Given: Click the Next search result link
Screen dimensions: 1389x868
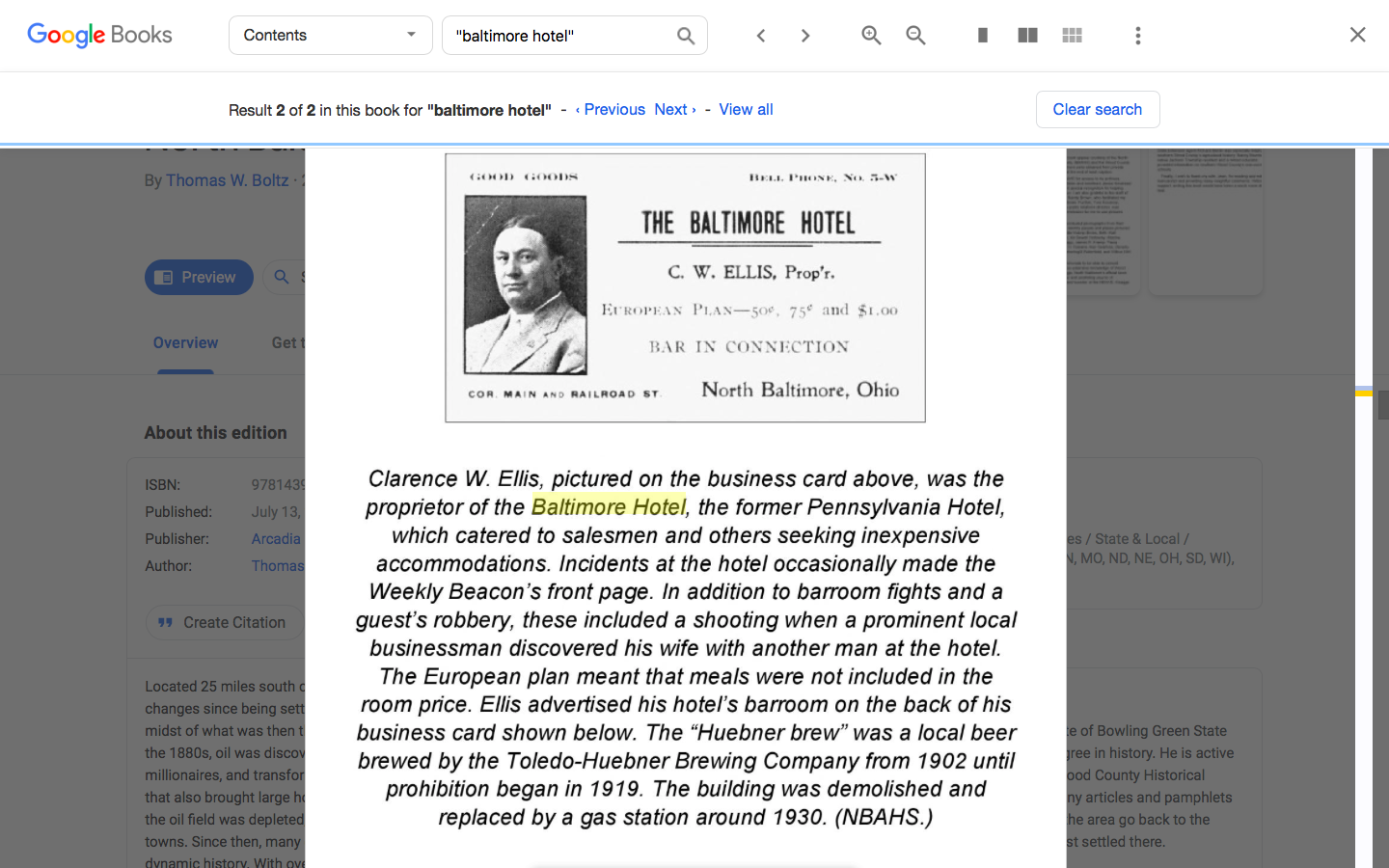Looking at the screenshot, I should [x=675, y=109].
